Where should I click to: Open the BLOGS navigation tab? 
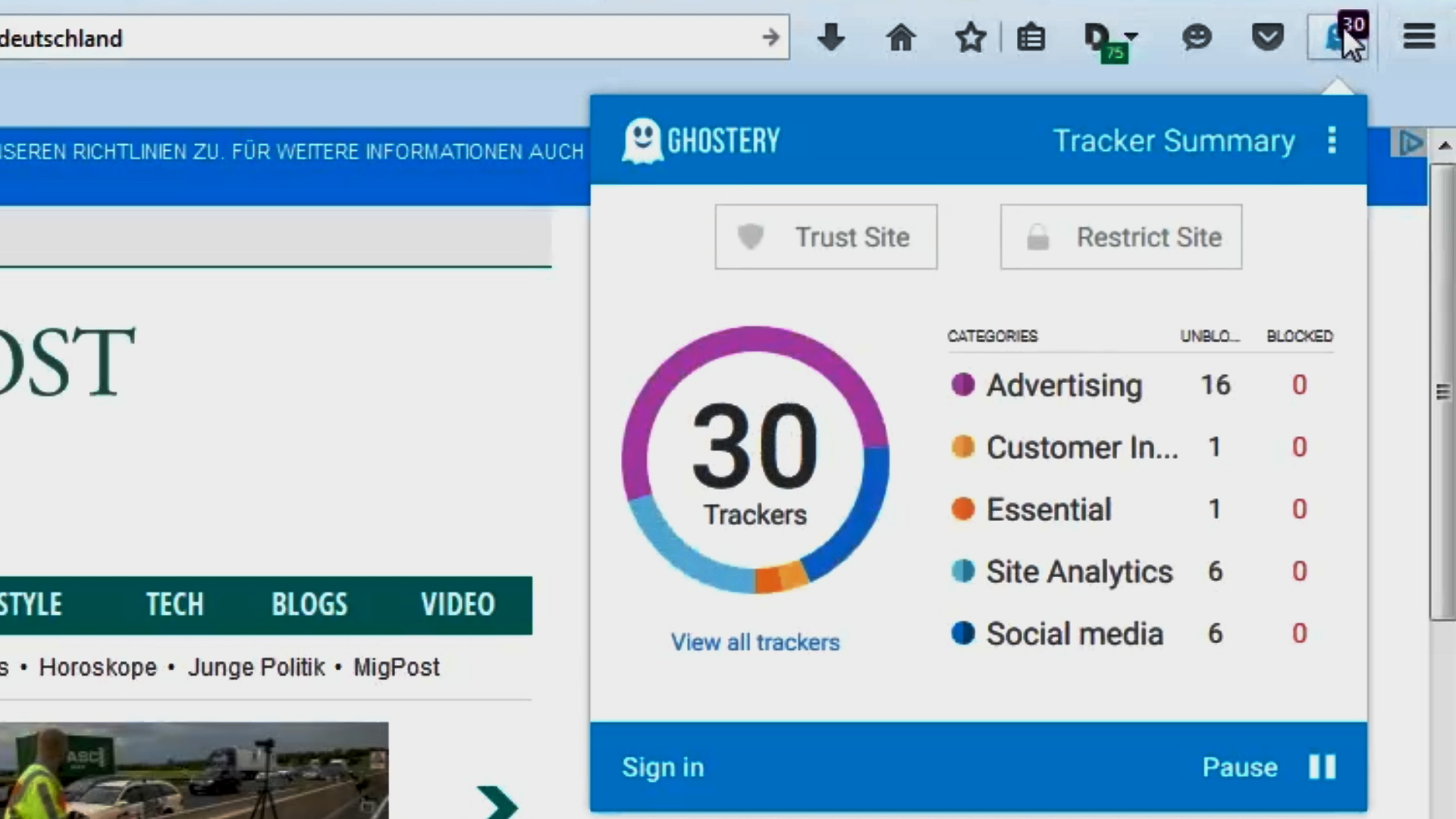coord(309,605)
